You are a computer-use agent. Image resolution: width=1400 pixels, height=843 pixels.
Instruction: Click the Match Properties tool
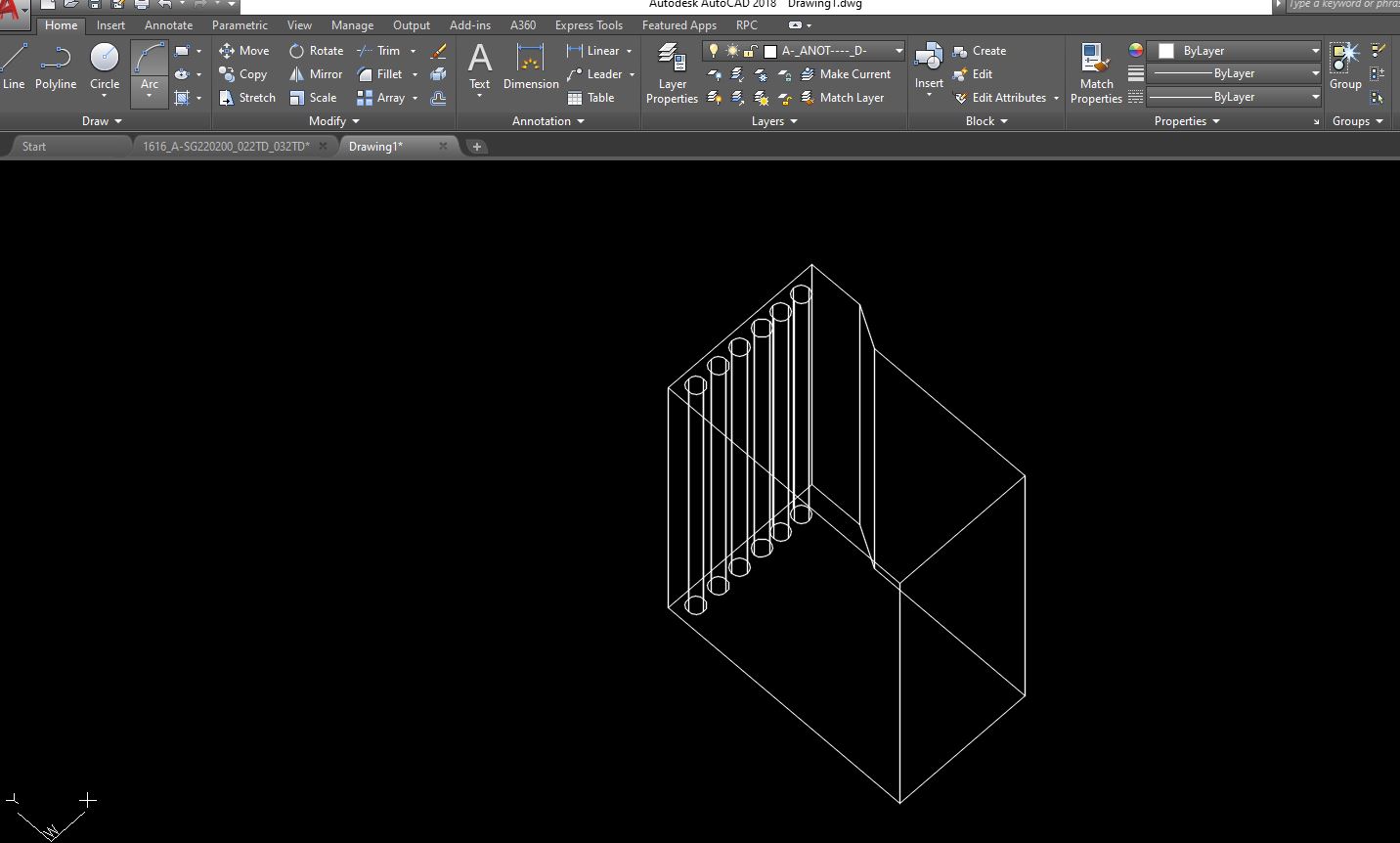point(1095,70)
